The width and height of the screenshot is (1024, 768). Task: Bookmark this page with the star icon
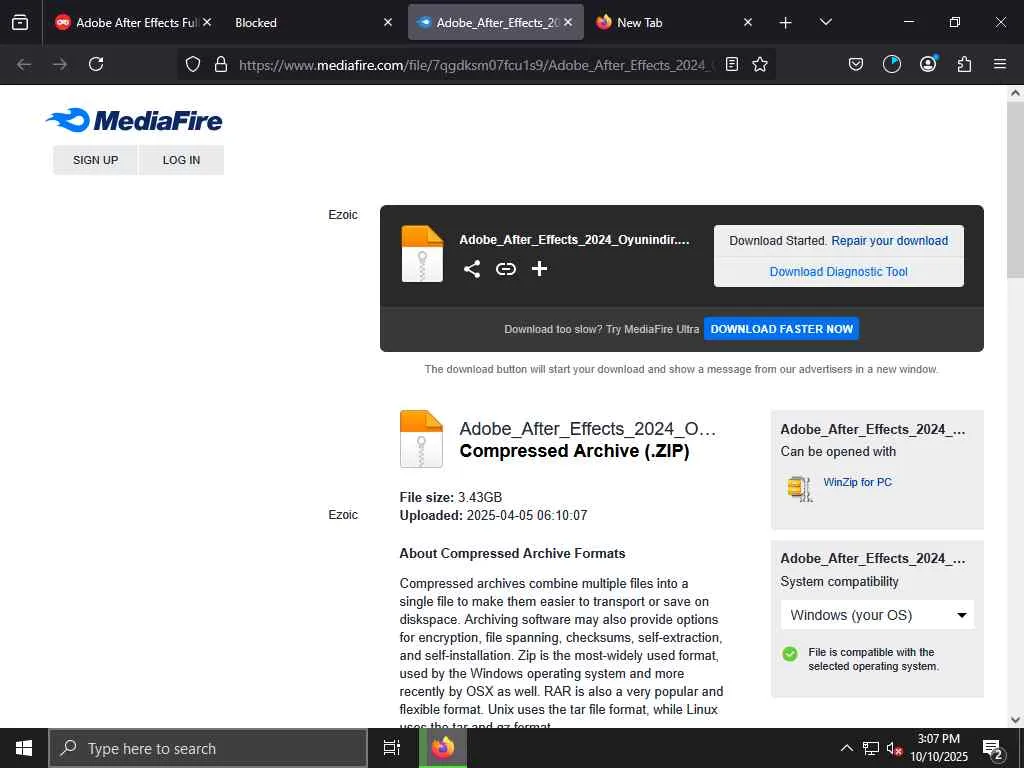coord(760,64)
